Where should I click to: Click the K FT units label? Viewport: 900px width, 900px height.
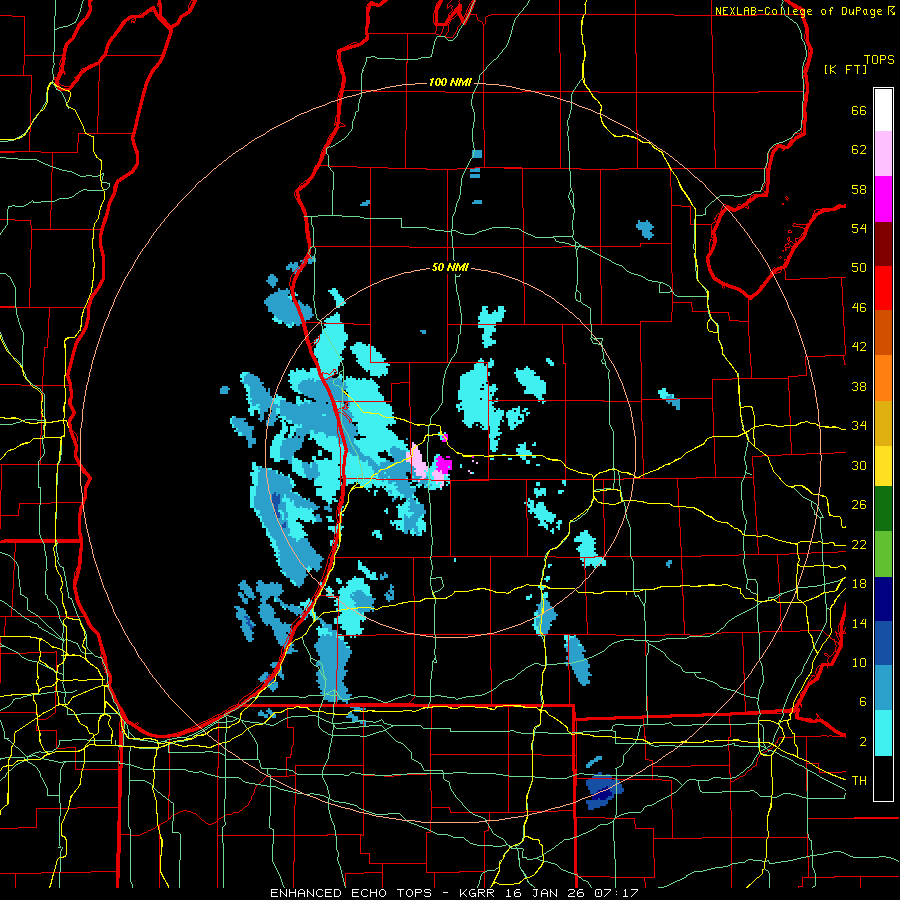pos(845,69)
